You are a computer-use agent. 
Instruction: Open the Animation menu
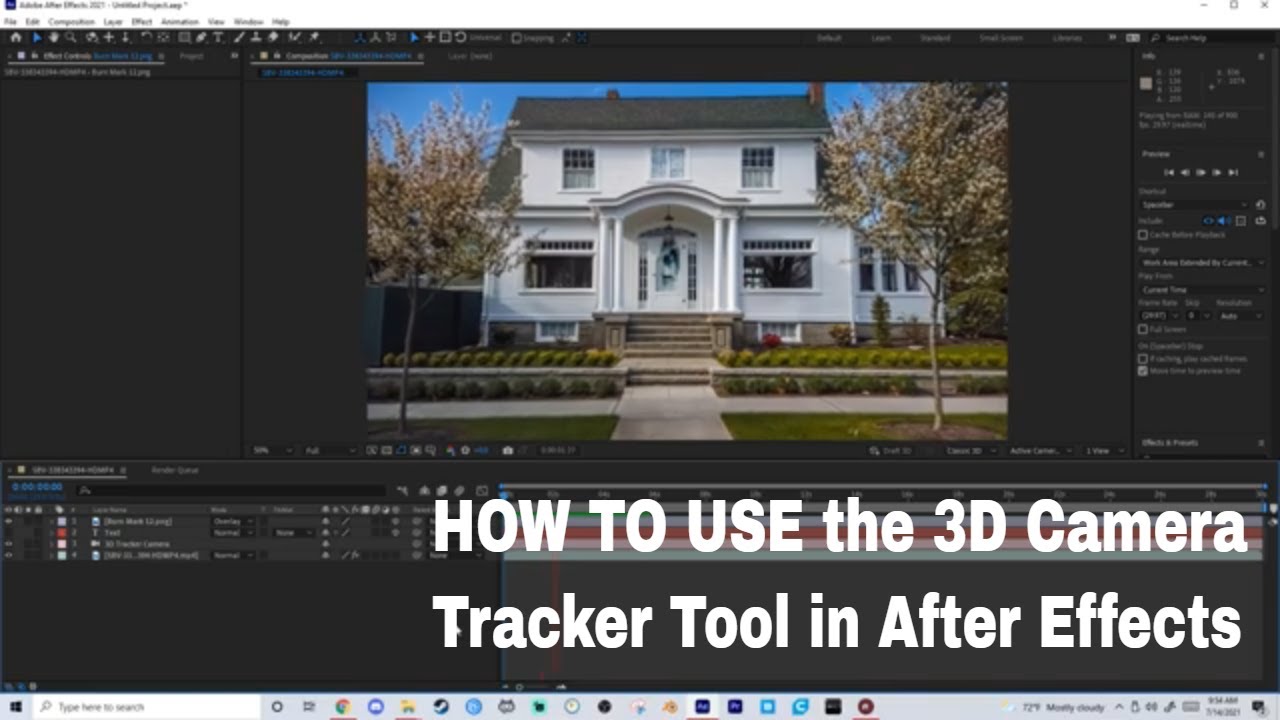(180, 21)
